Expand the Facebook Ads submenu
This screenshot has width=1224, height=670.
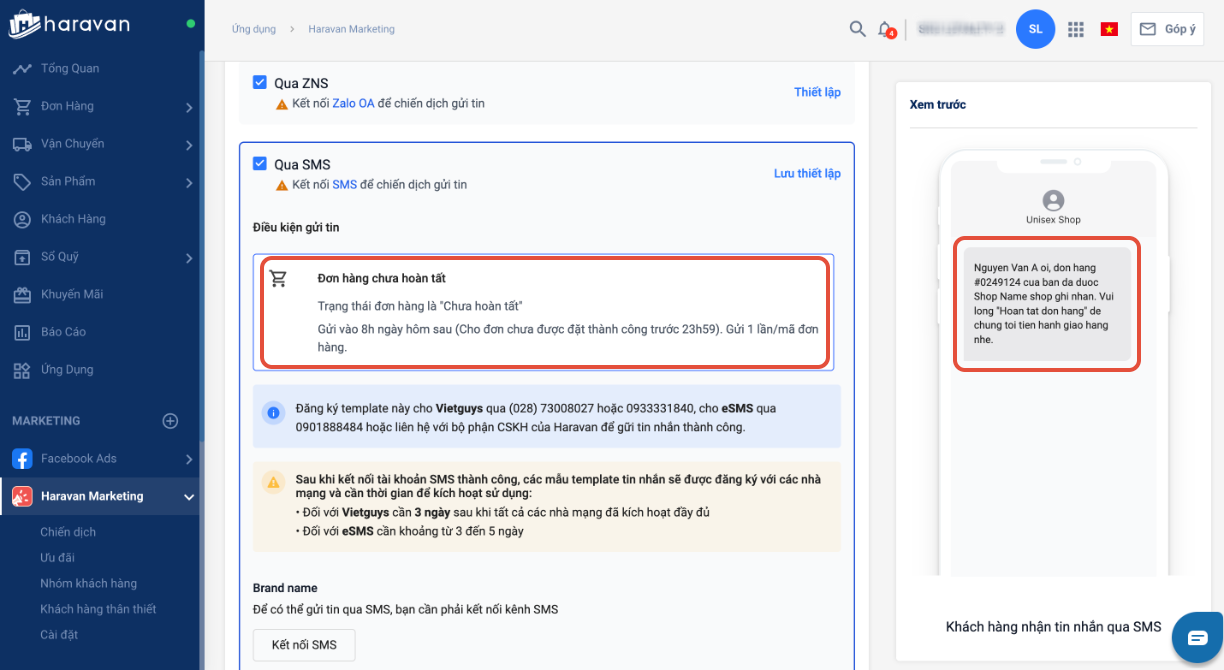pos(189,459)
